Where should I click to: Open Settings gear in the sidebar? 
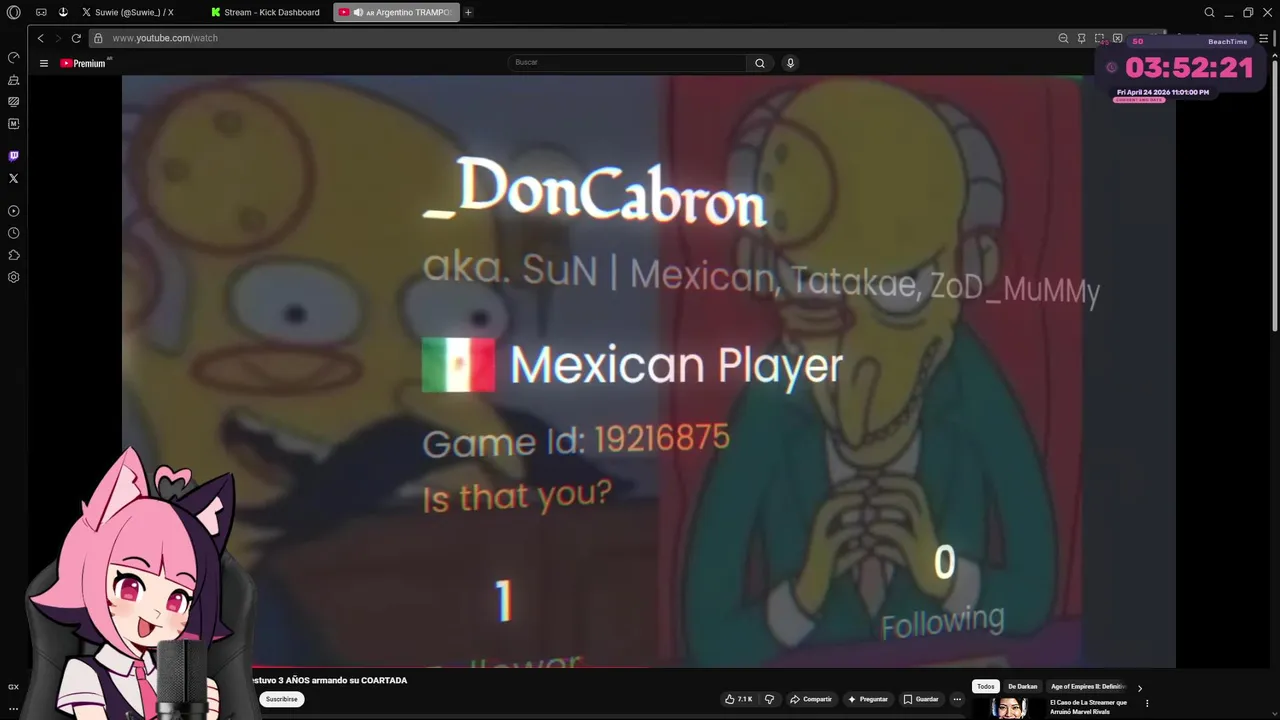pyautogui.click(x=13, y=277)
